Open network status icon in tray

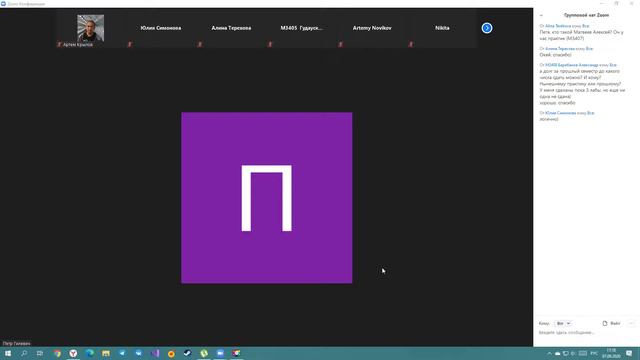point(565,353)
